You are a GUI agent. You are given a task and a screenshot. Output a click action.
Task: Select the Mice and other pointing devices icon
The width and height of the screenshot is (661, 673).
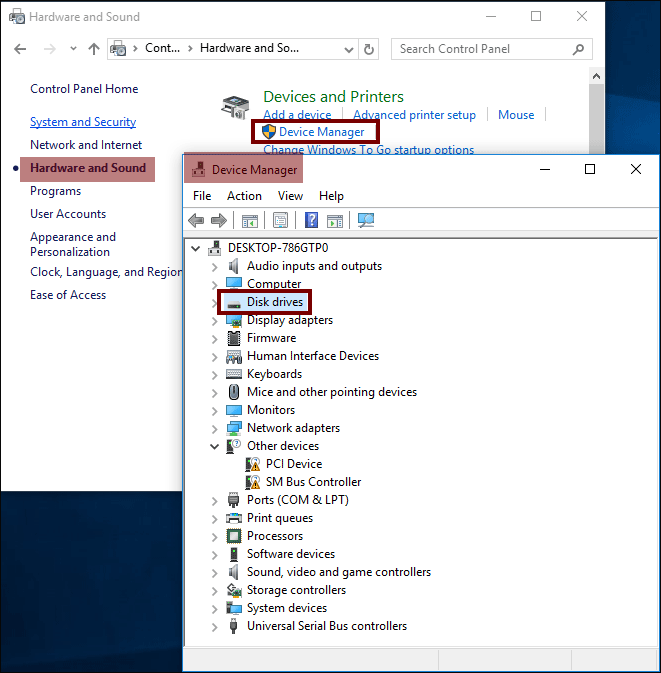pos(234,392)
